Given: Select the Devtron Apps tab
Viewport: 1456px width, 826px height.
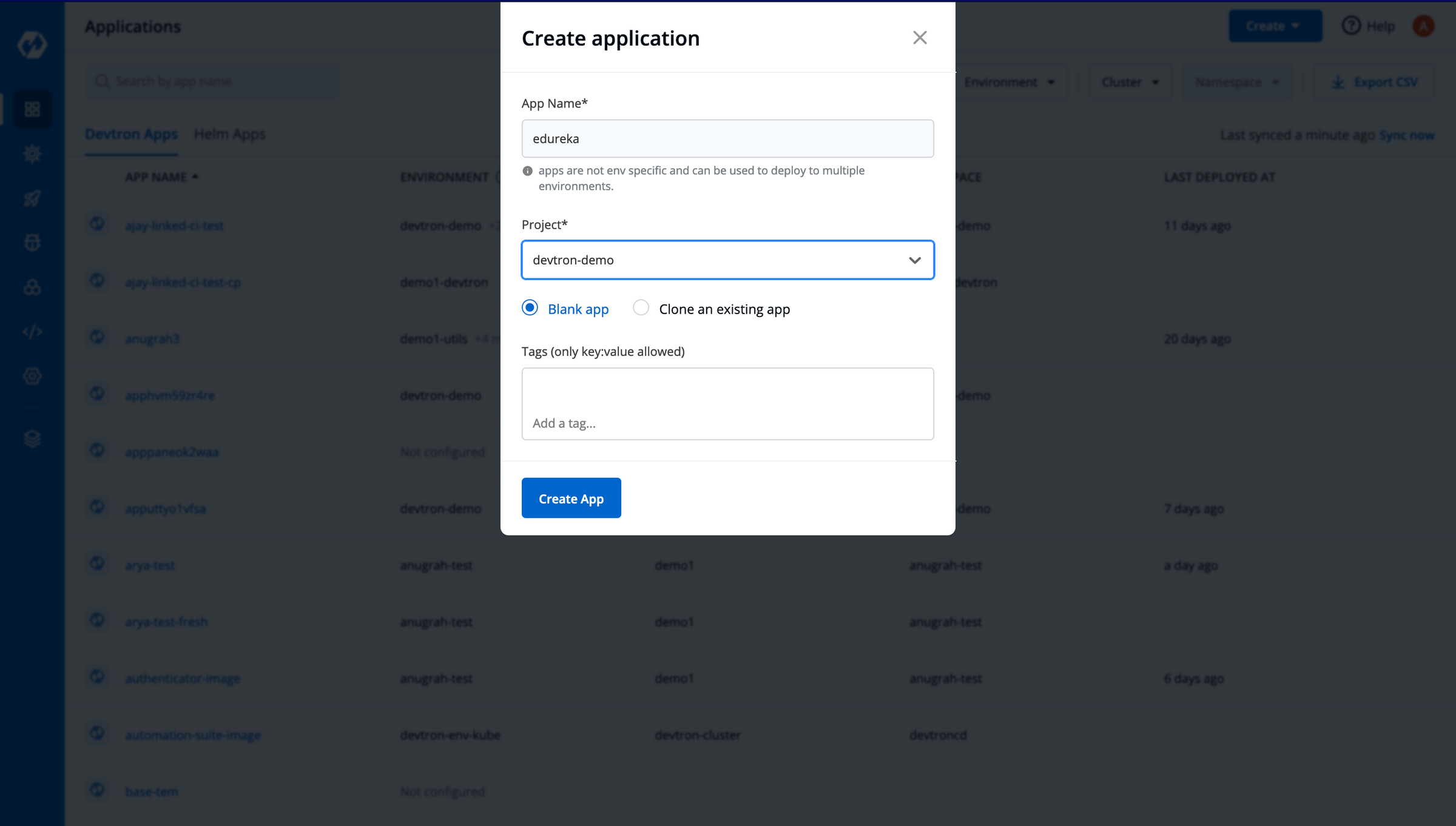Looking at the screenshot, I should click(131, 134).
